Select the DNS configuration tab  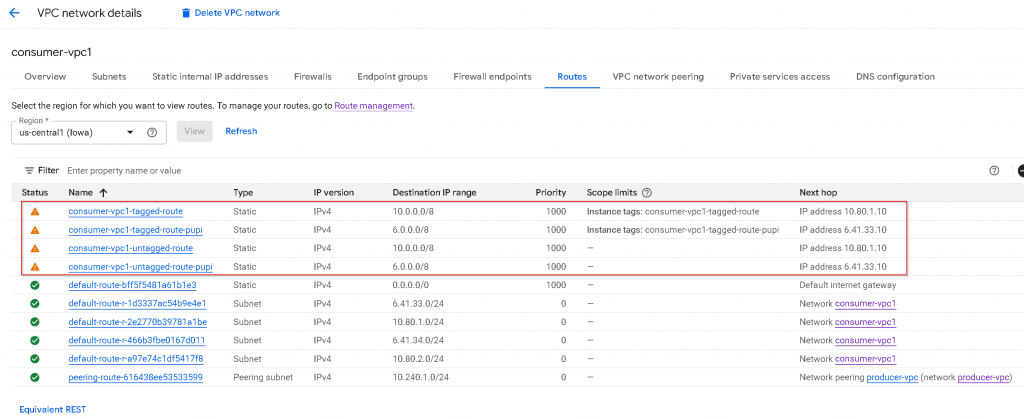[x=895, y=77]
